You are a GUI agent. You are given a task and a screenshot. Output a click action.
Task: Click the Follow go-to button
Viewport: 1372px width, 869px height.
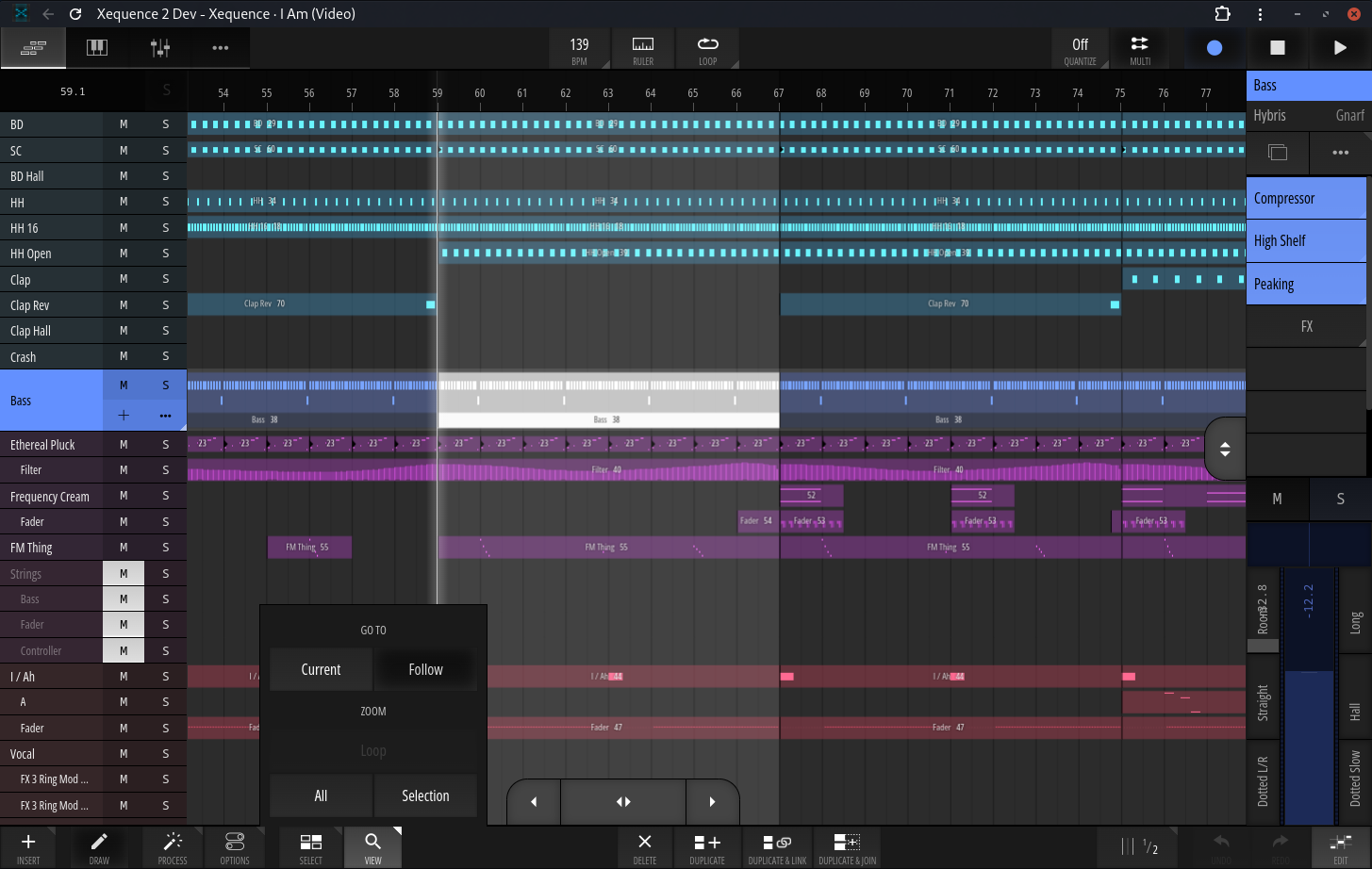[x=425, y=669]
